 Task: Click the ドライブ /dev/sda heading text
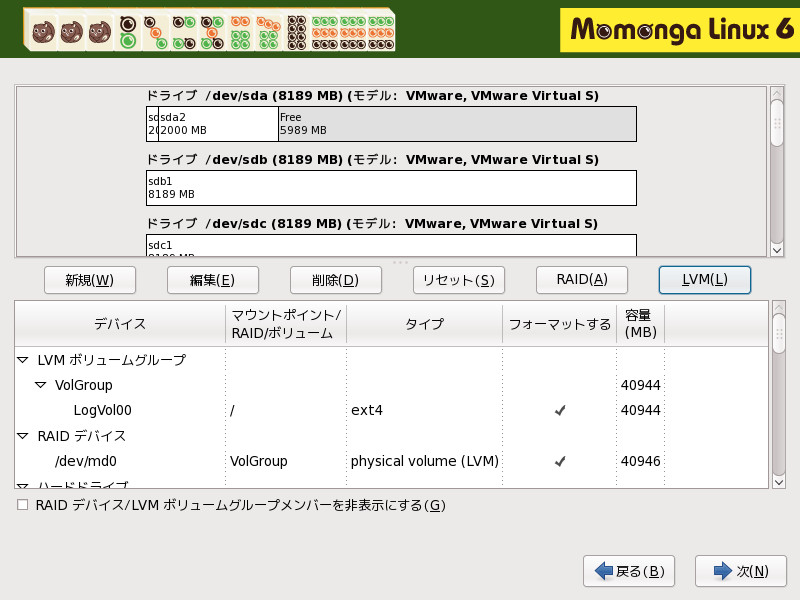pos(372,96)
